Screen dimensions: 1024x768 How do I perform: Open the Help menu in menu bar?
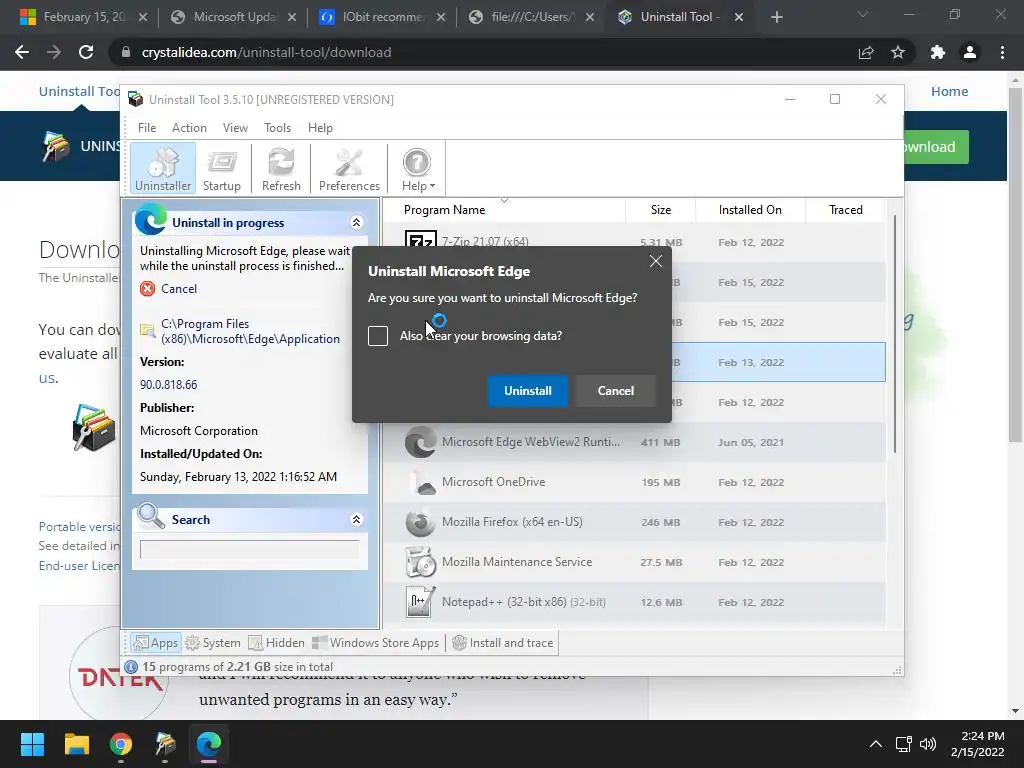[x=320, y=128]
